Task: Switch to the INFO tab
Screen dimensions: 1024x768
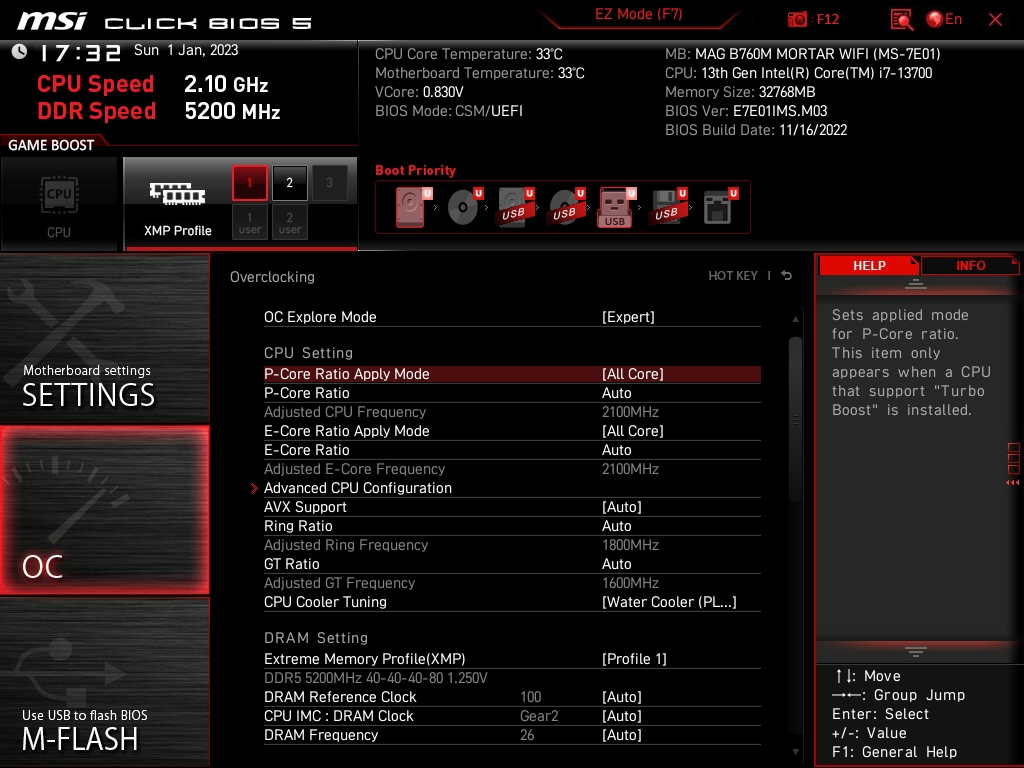Action: point(970,265)
